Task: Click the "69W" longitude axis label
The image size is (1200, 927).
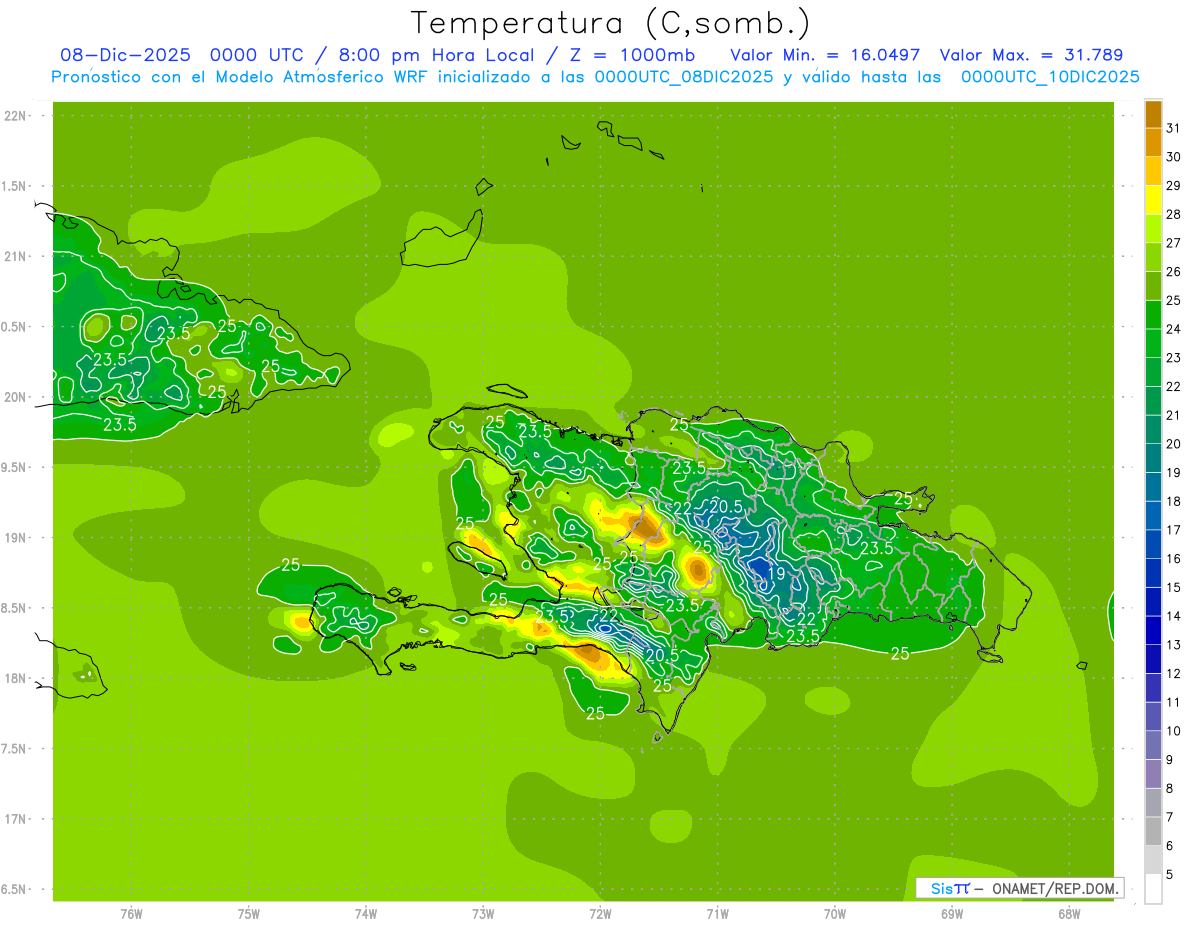Action: tap(952, 914)
